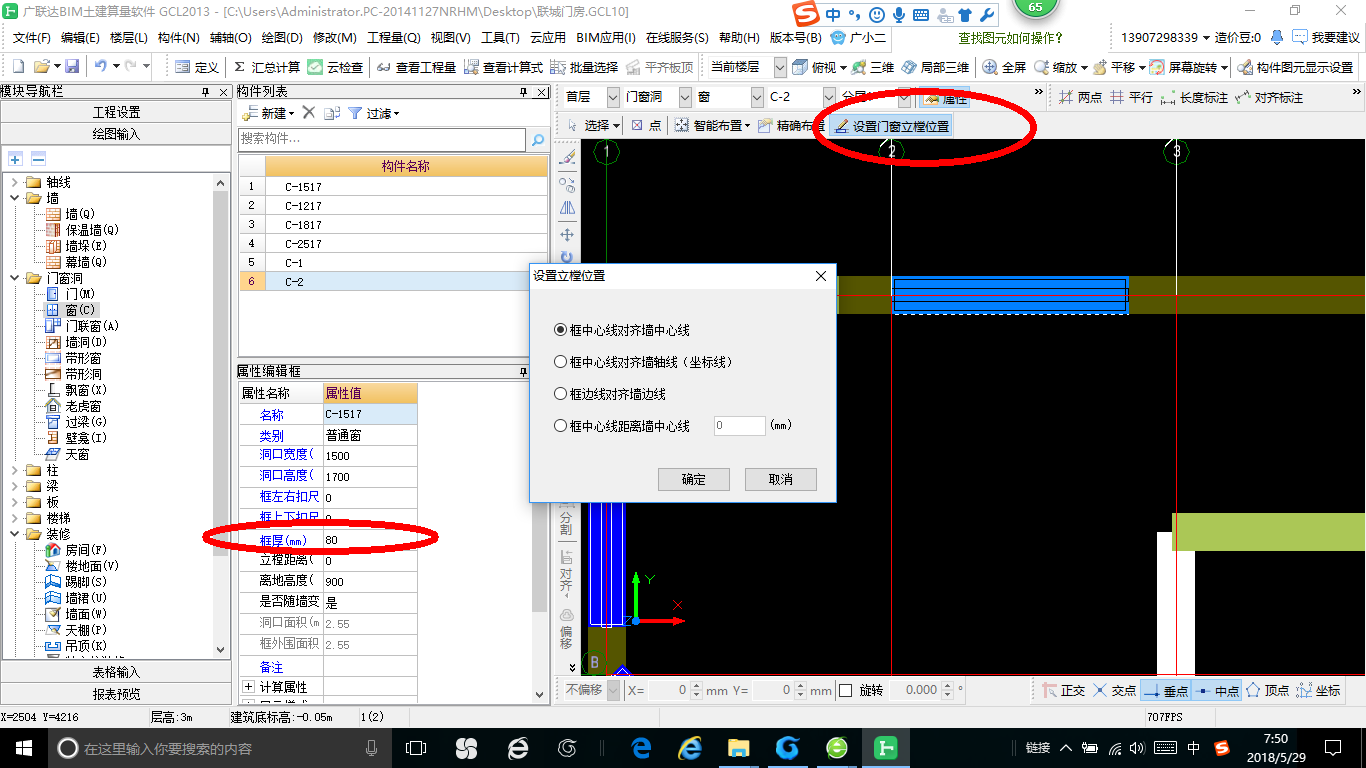The width and height of the screenshot is (1366, 768).
Task: Toggle 正交 orthogonal snap
Action: 1063,690
